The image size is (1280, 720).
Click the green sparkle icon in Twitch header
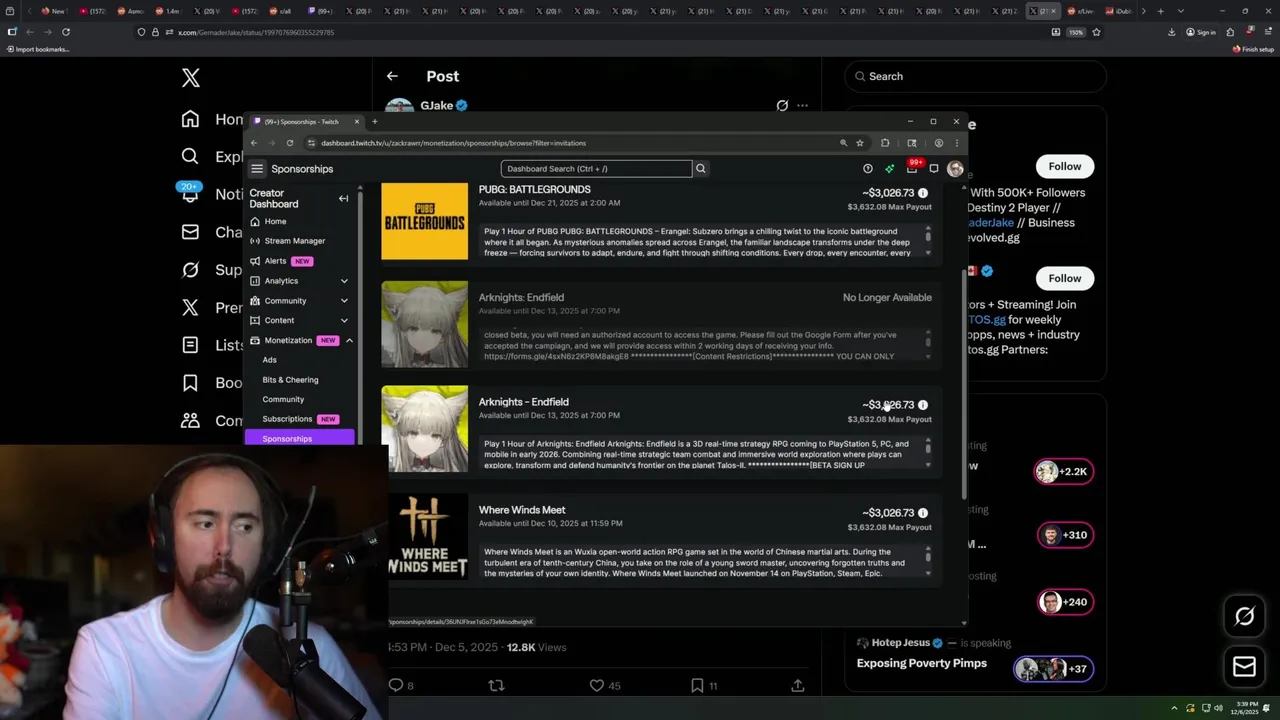click(x=889, y=169)
